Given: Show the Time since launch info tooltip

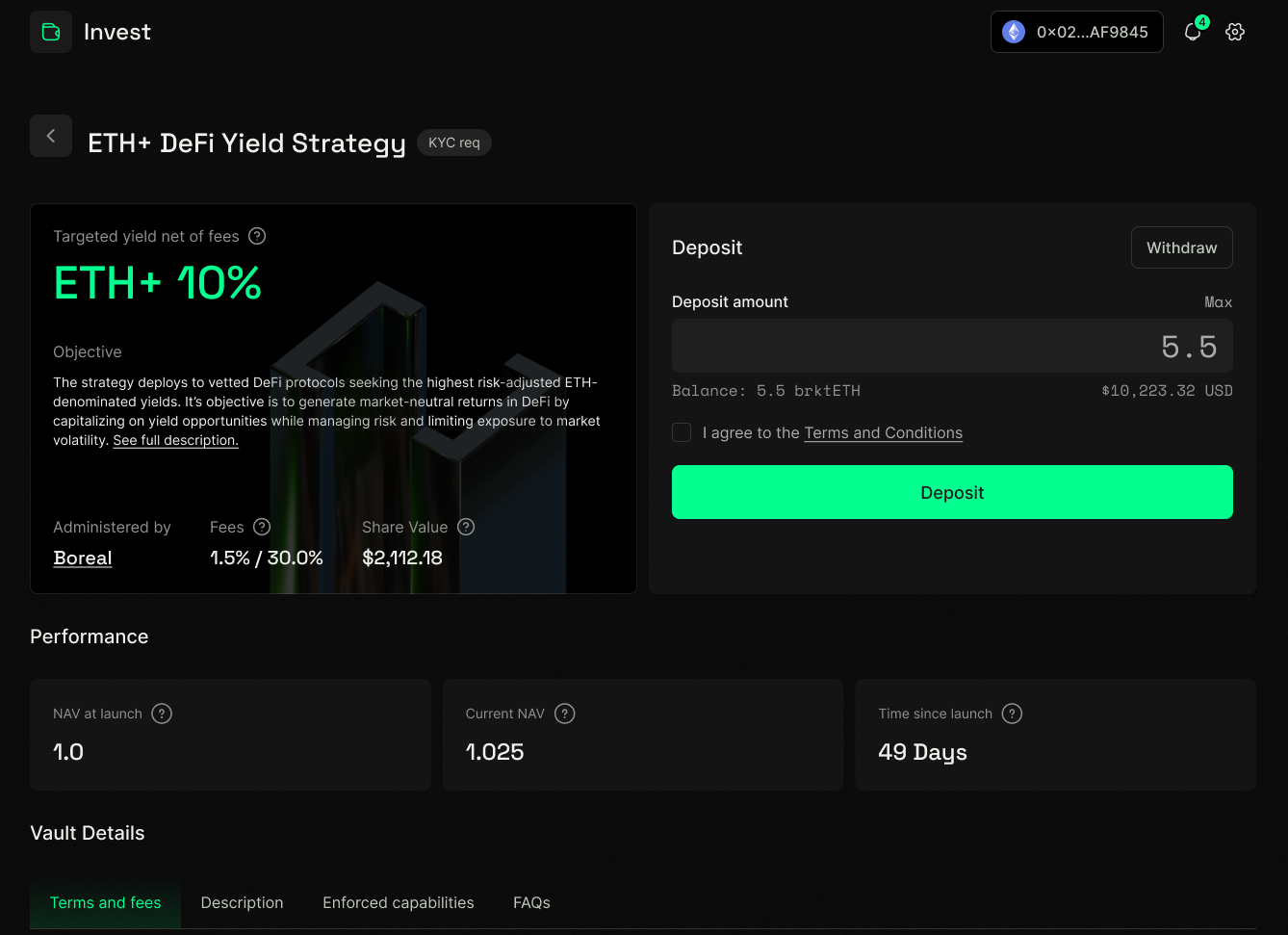Looking at the screenshot, I should (x=1012, y=714).
